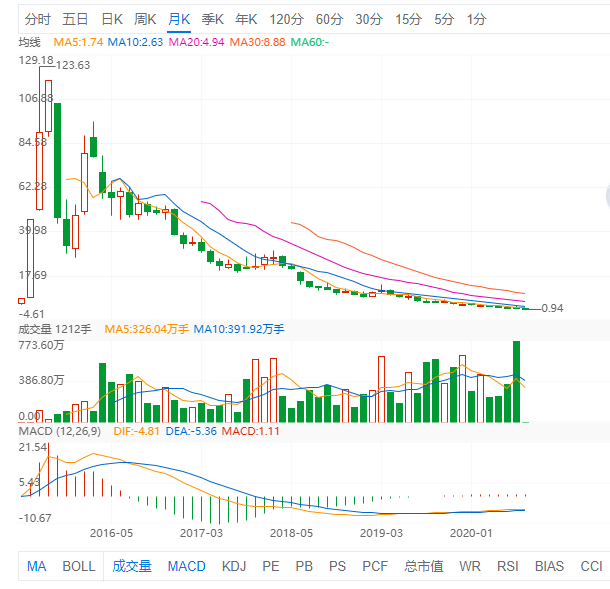Display the 总市值 market cap indicator
The width and height of the screenshot is (610, 589).
pos(423,566)
